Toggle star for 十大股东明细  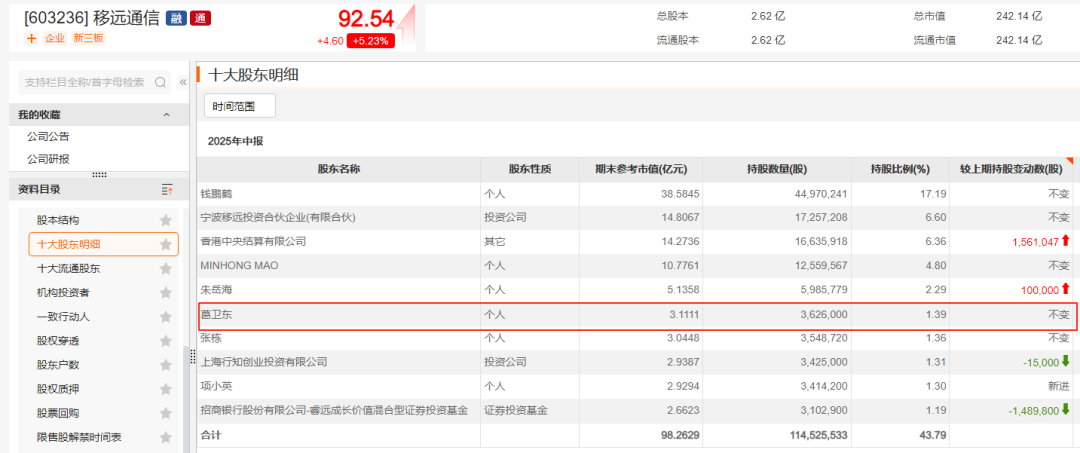click(x=165, y=244)
